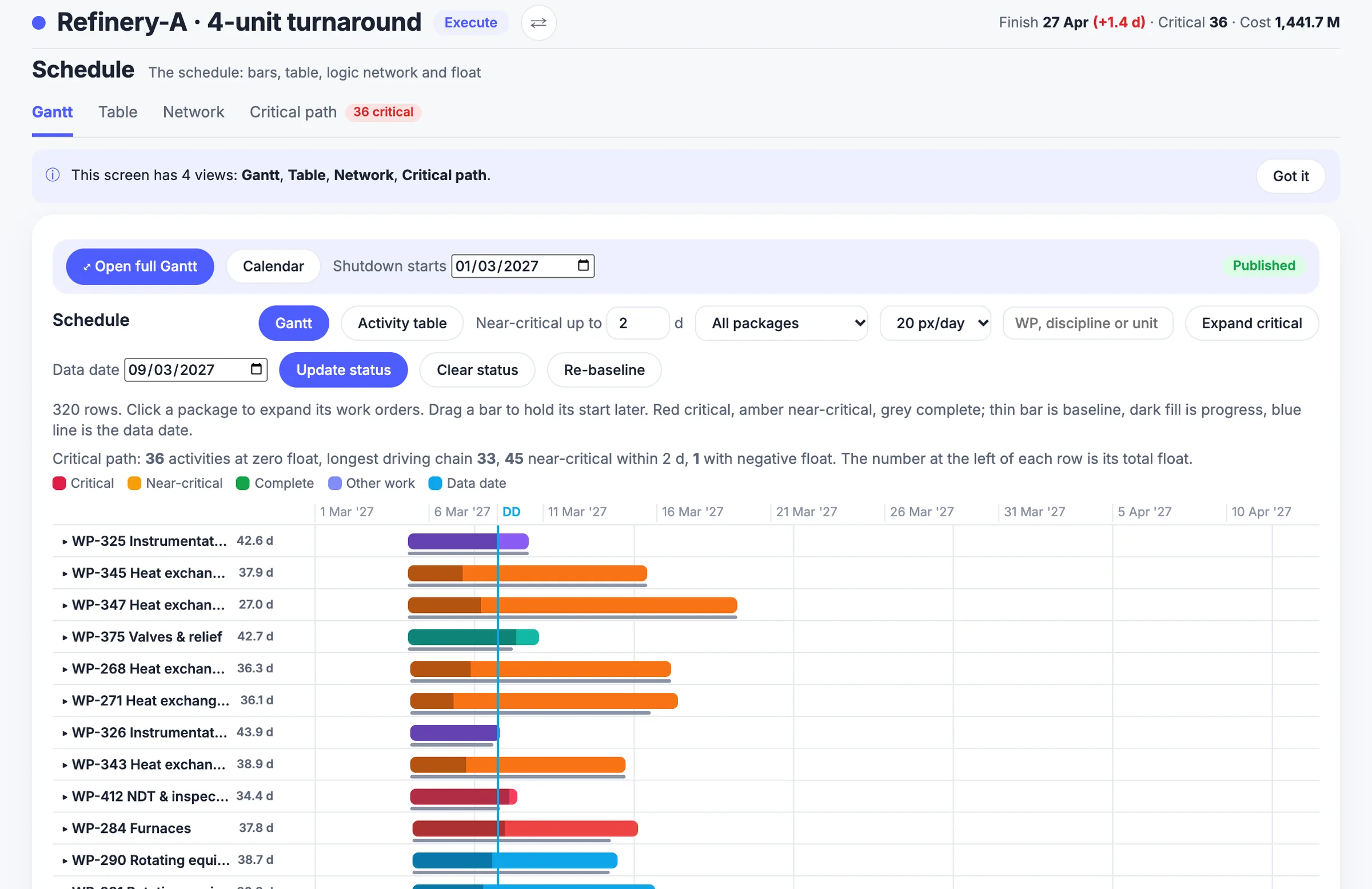Open the Data date calendar picker icon
The height and width of the screenshot is (889, 1372).
(256, 369)
